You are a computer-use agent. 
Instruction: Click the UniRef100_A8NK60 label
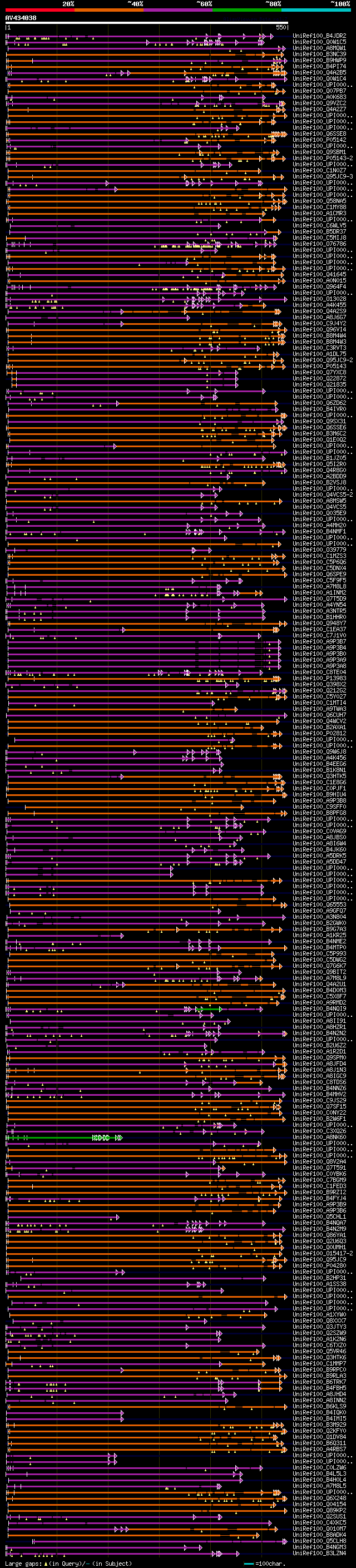pos(319,1137)
